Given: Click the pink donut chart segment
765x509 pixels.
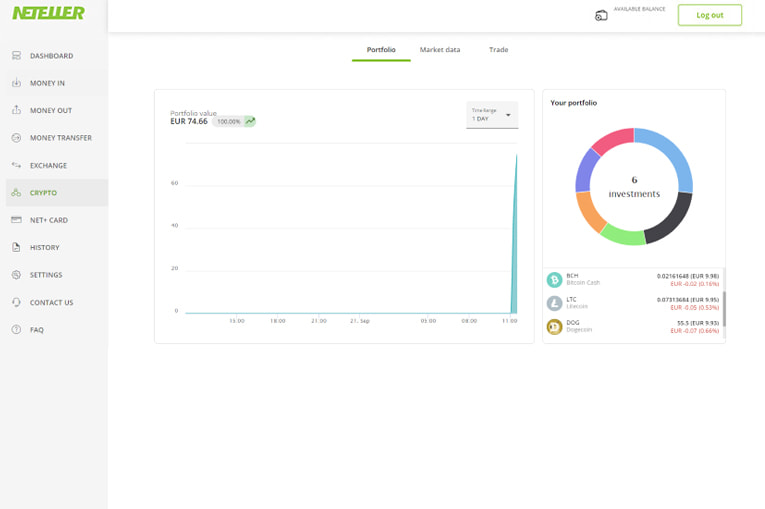Looking at the screenshot, I should click(612, 139).
